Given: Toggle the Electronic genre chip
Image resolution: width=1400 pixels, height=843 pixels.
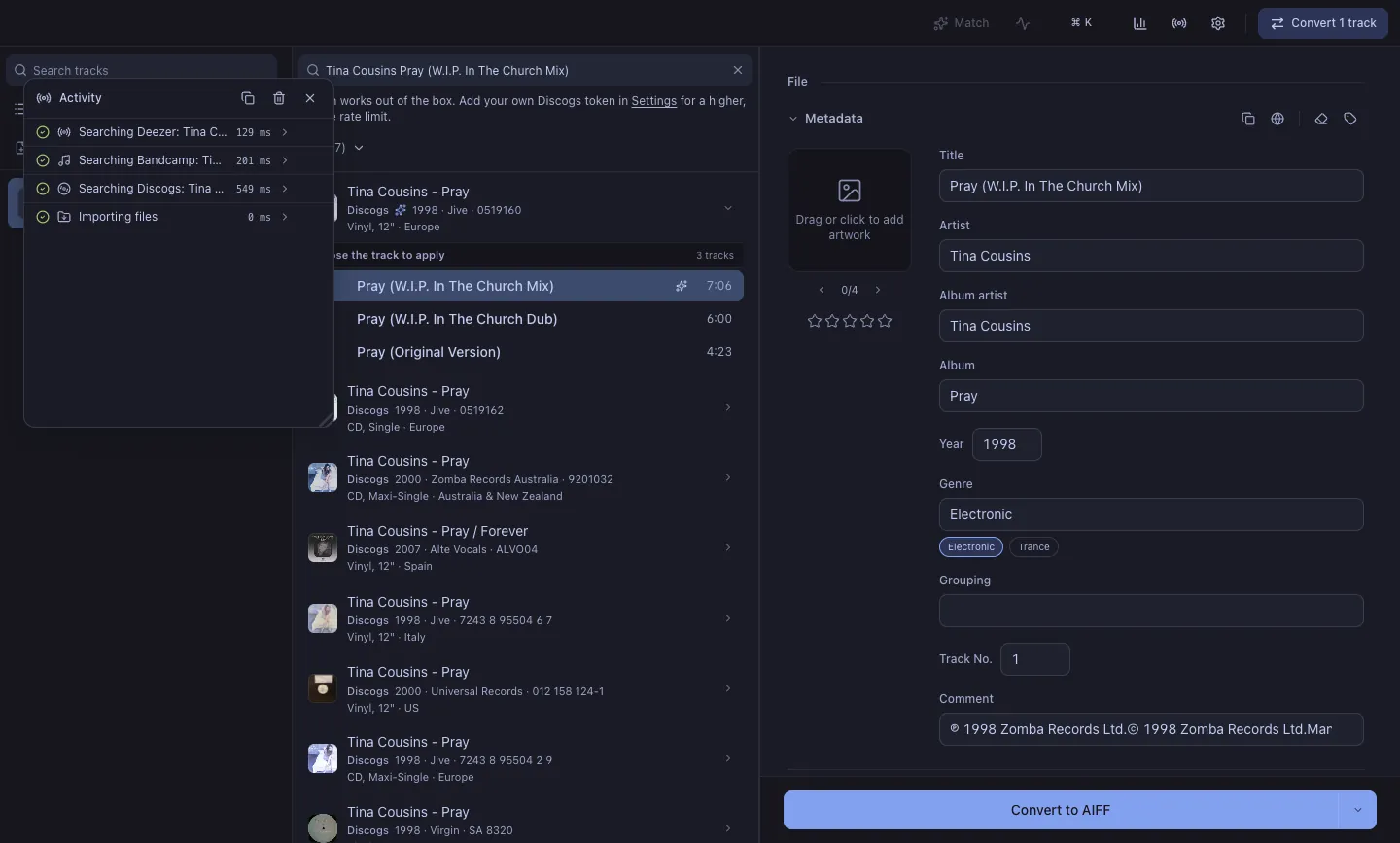Looking at the screenshot, I should point(971,547).
